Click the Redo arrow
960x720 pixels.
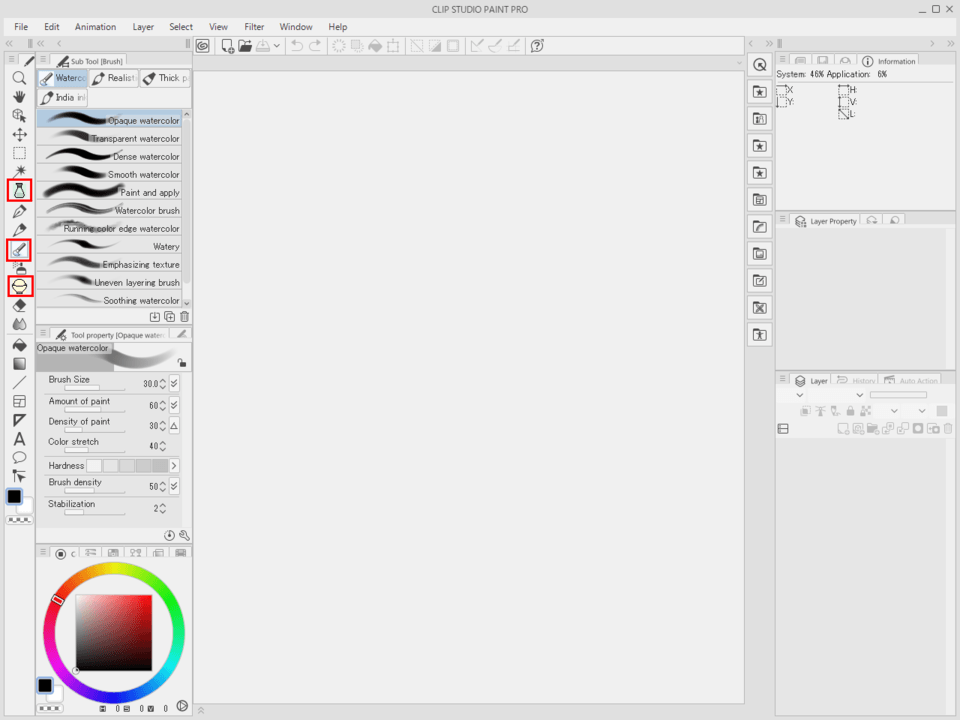coord(315,46)
